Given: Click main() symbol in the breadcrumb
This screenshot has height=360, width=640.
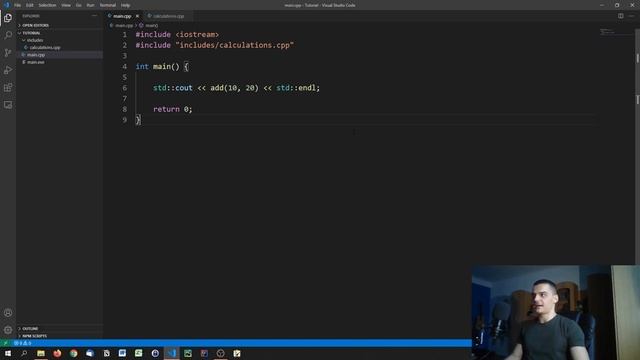Looking at the screenshot, I should click(x=151, y=25).
